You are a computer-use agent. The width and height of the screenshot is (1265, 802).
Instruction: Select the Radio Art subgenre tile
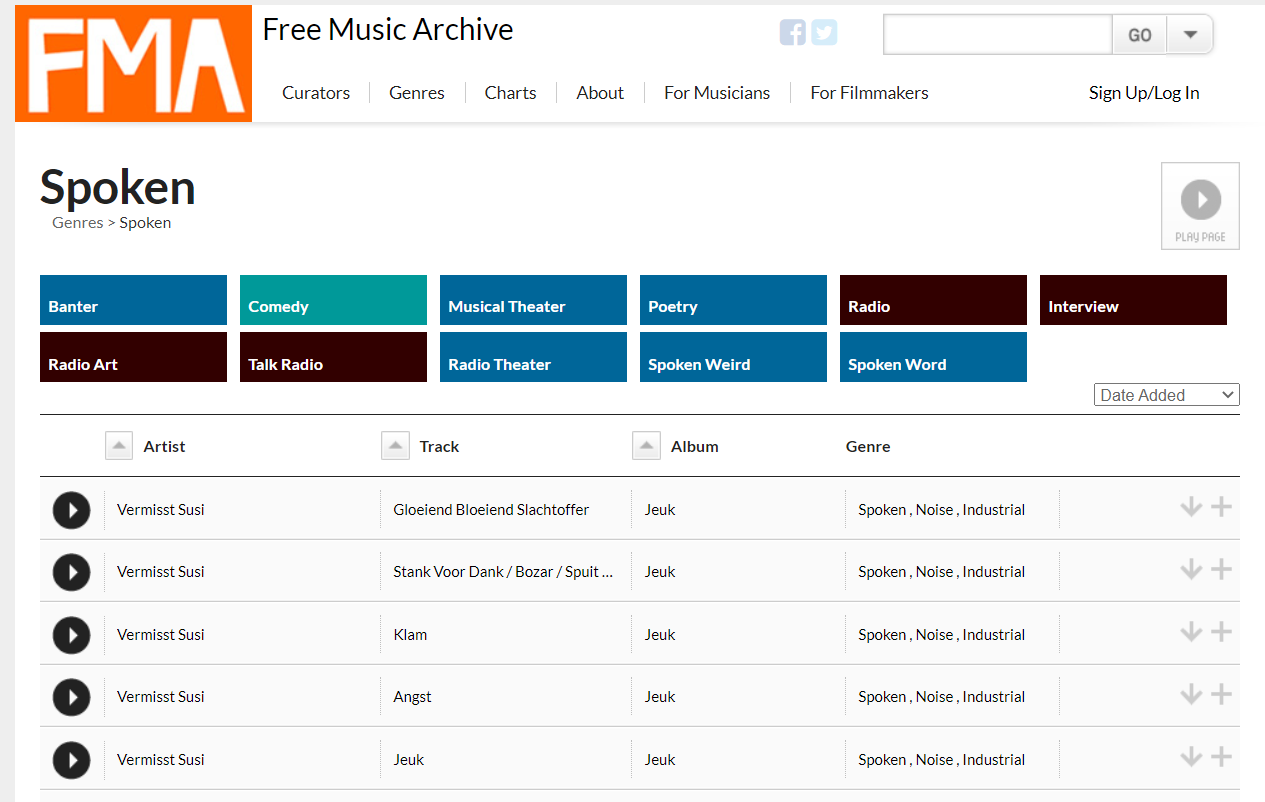[x=133, y=357]
